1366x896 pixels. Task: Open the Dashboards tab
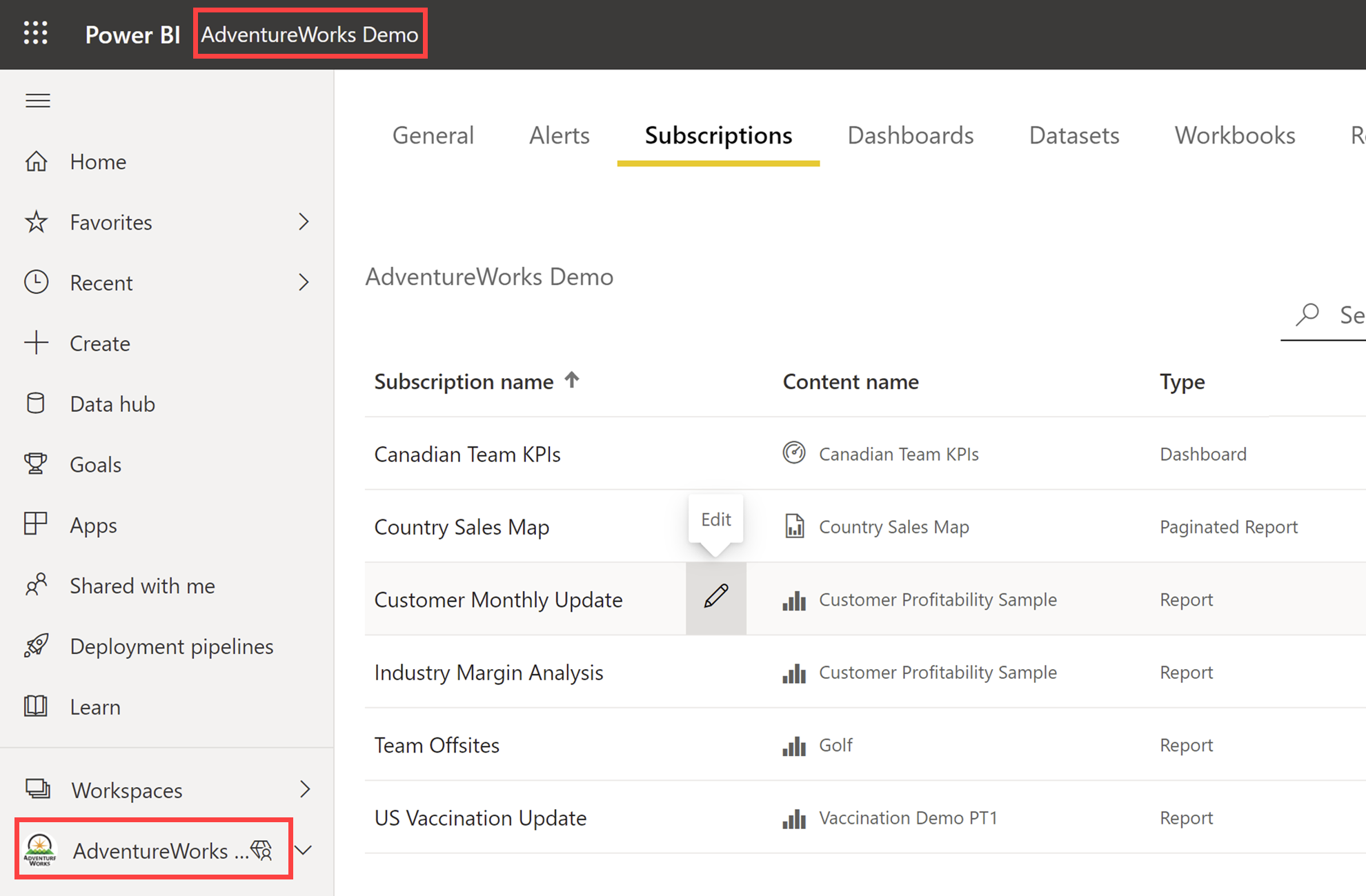tap(911, 135)
